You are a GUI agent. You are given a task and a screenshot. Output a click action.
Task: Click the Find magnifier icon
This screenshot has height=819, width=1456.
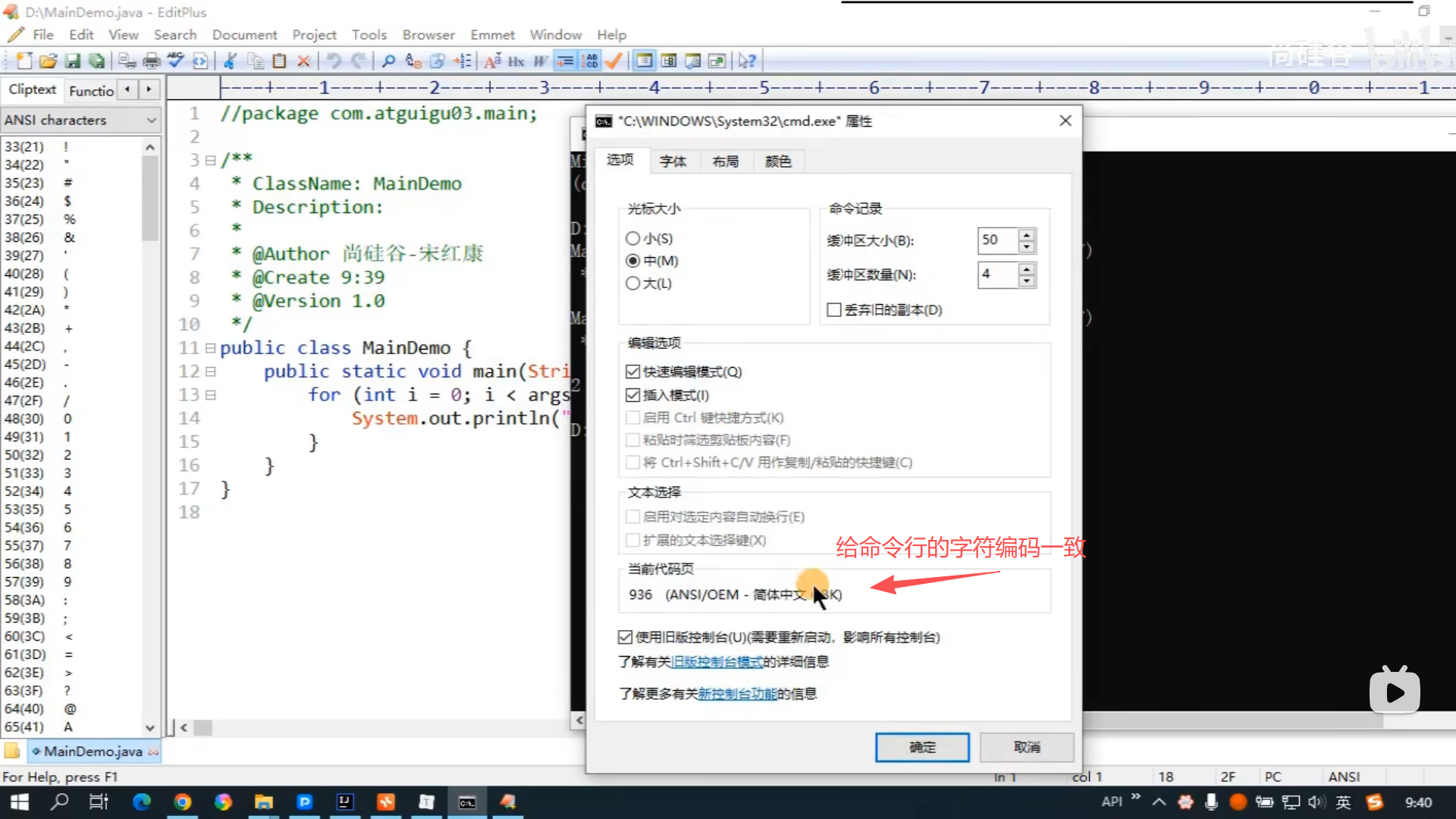pyautogui.click(x=388, y=61)
